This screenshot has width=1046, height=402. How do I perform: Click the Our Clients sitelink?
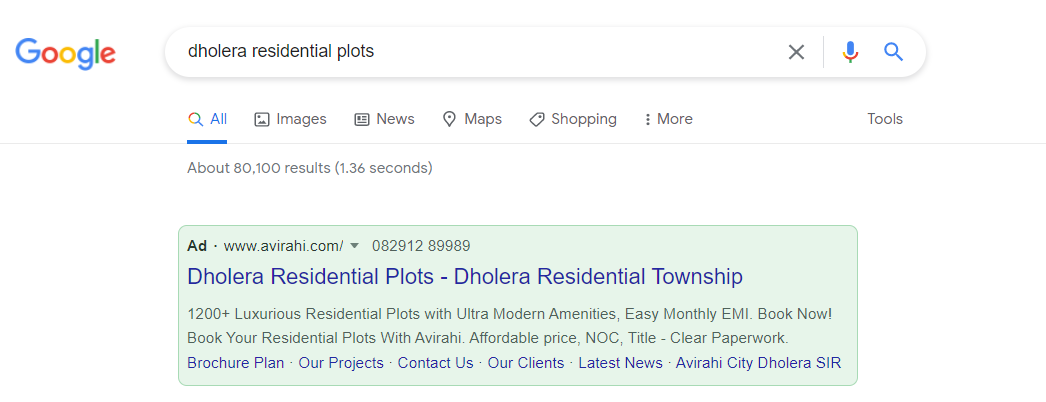pyautogui.click(x=526, y=363)
